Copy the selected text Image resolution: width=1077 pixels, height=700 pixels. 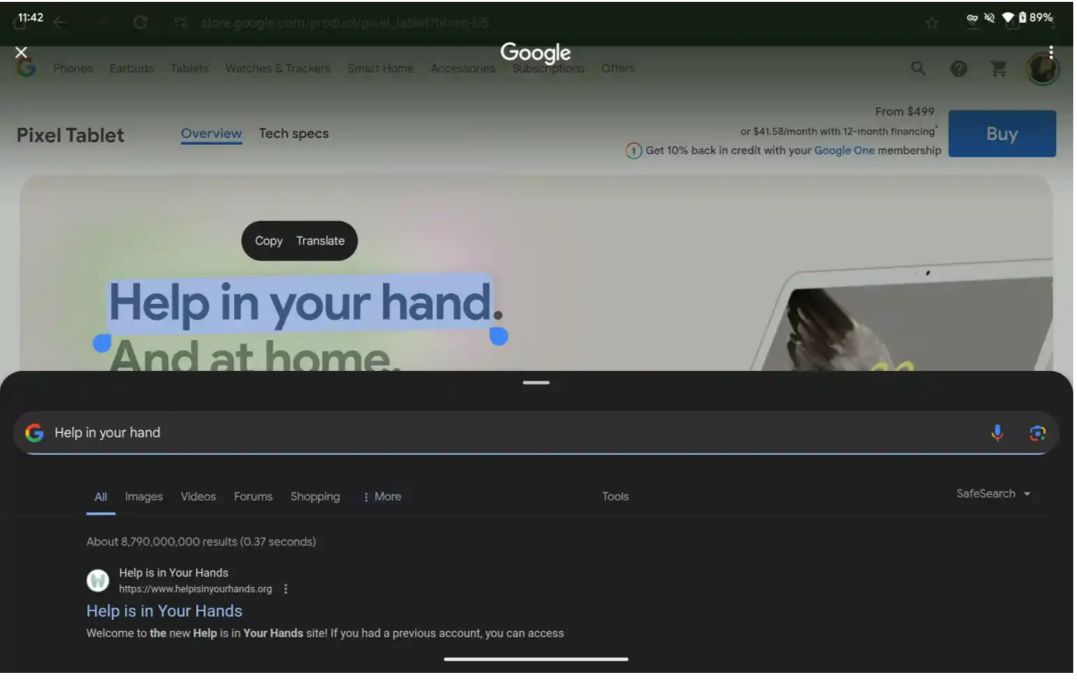(x=269, y=241)
